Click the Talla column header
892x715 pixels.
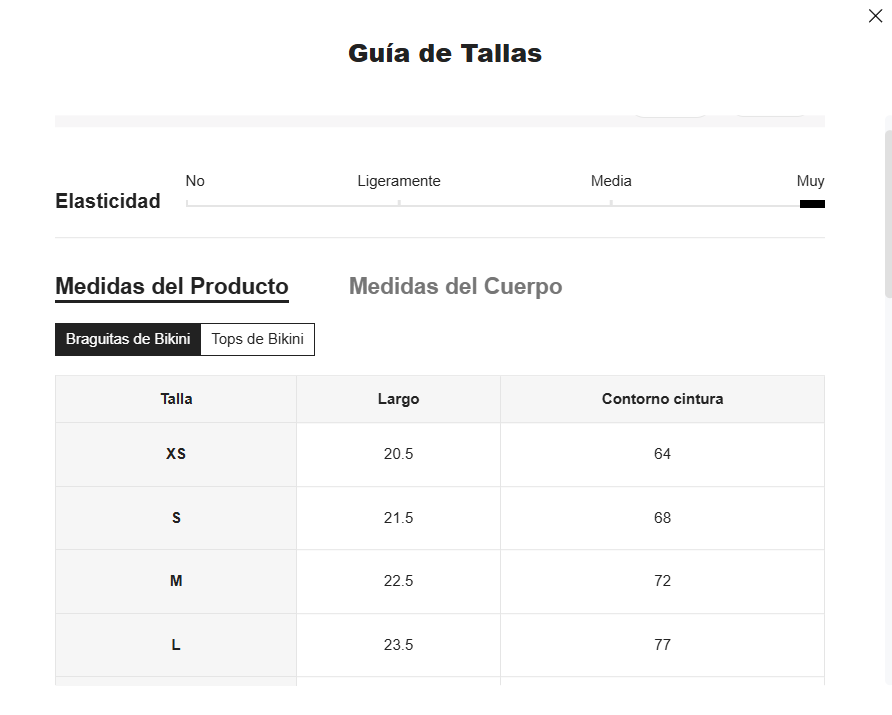tap(176, 399)
